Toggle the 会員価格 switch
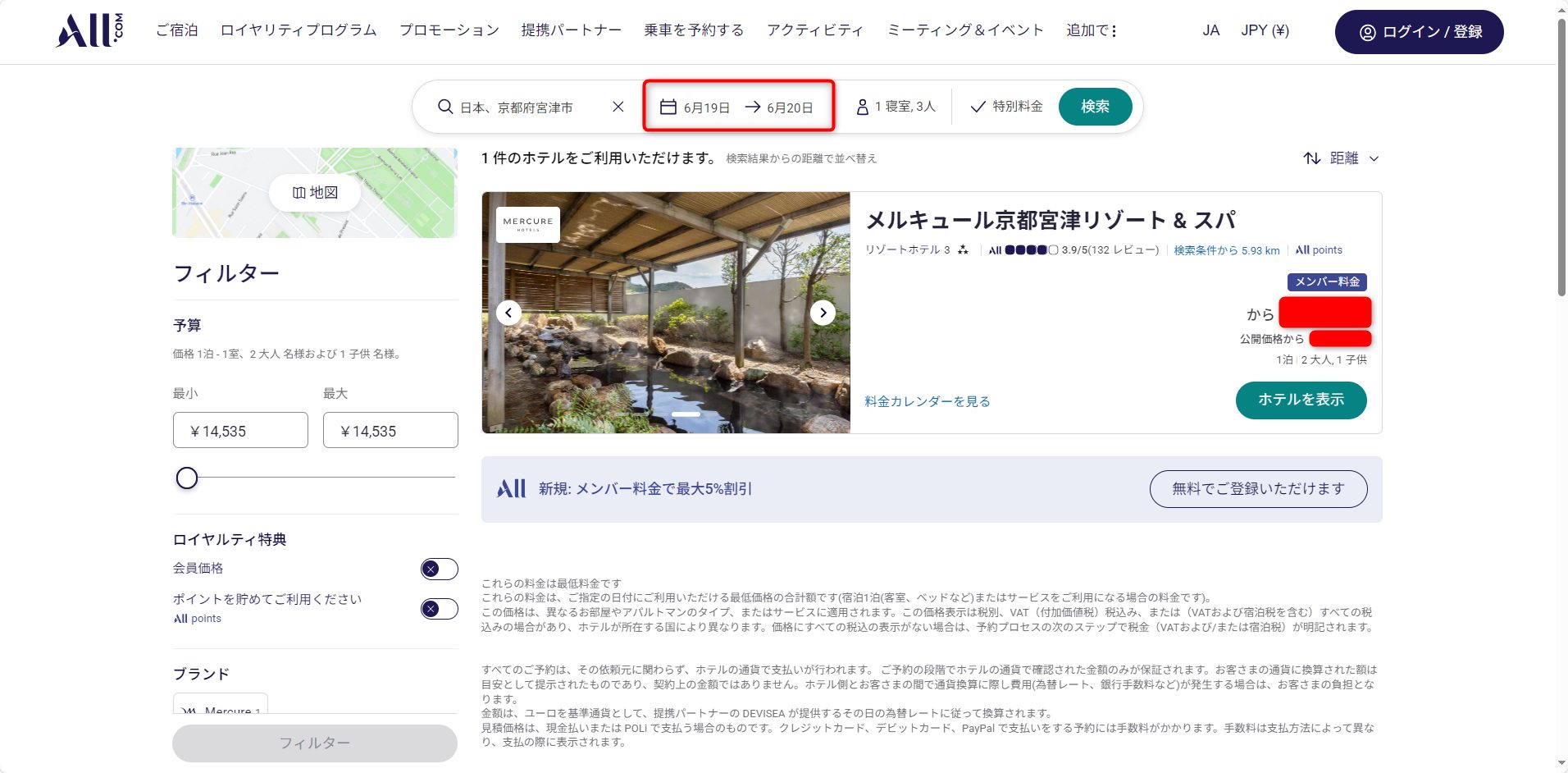Image resolution: width=1568 pixels, height=773 pixels. [439, 569]
